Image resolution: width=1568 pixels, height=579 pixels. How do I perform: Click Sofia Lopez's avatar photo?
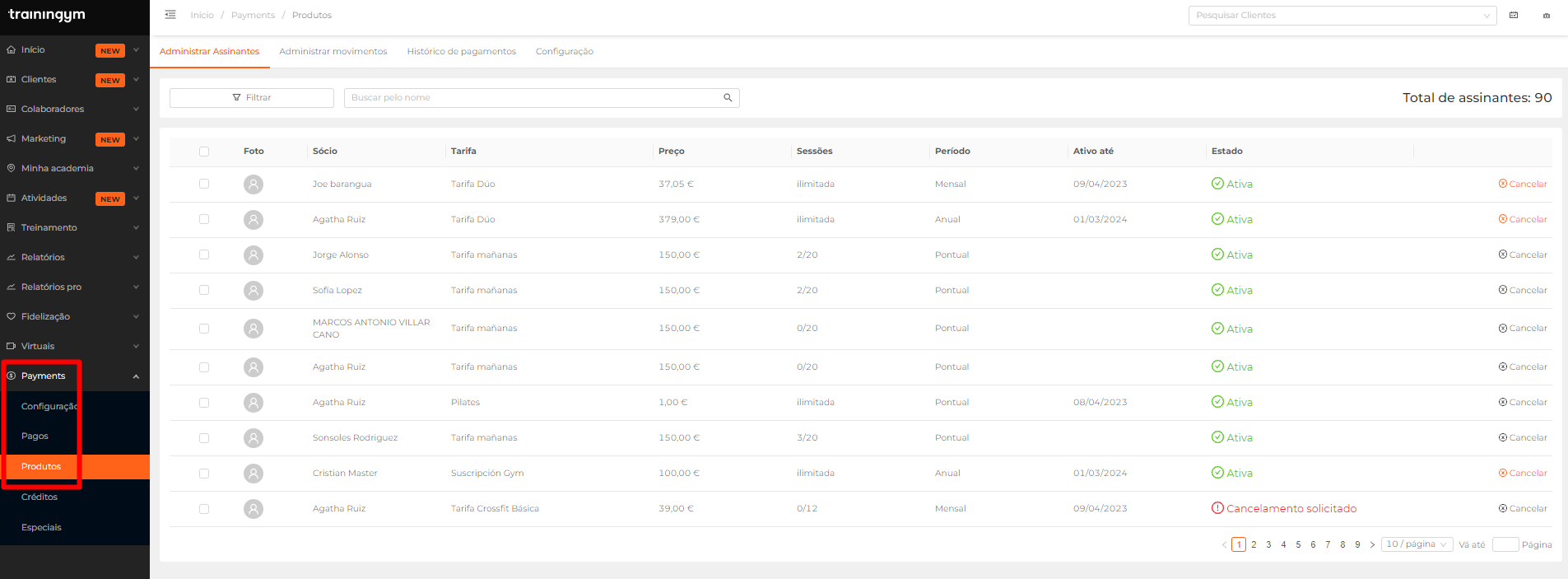254,290
